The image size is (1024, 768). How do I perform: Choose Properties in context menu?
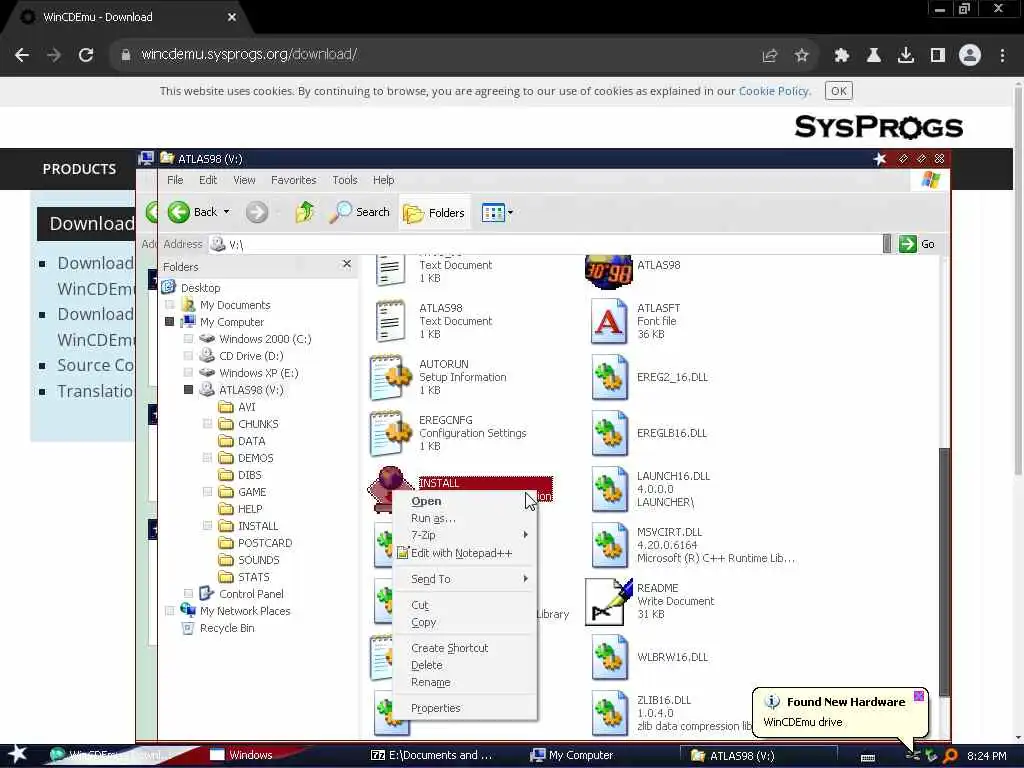[464, 708]
